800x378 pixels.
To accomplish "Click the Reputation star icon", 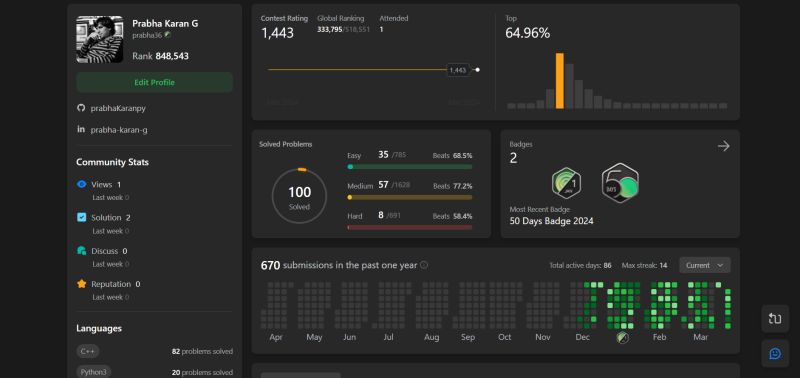I will point(81,284).
